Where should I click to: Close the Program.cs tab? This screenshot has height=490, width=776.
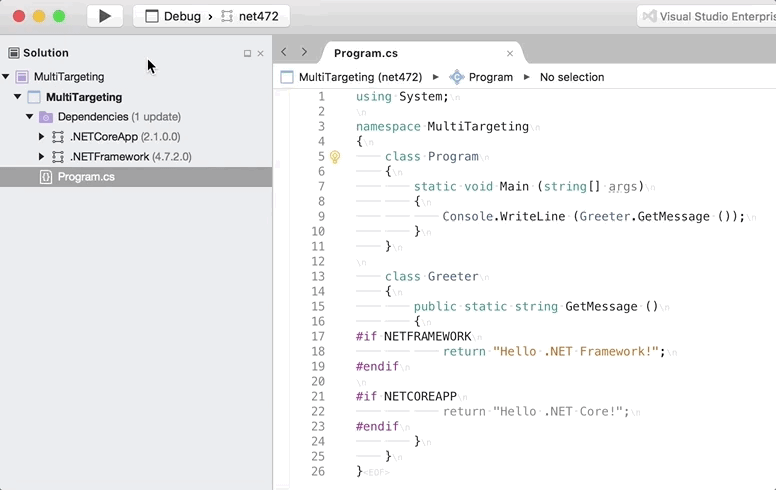point(510,54)
